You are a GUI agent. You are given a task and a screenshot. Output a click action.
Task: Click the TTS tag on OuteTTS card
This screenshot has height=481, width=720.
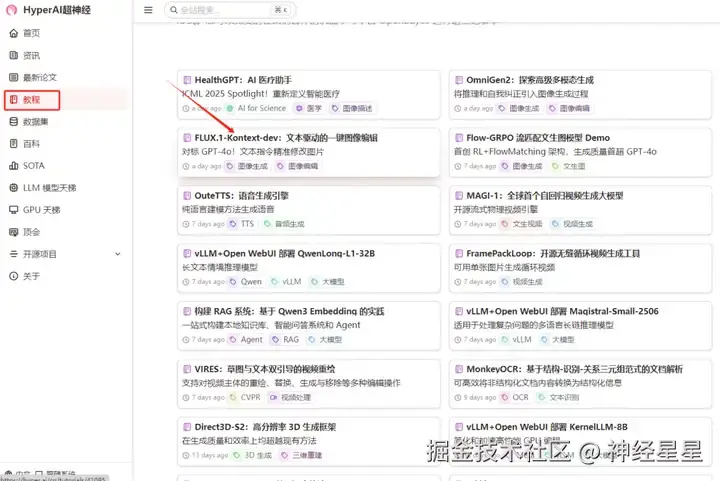[x=242, y=224]
